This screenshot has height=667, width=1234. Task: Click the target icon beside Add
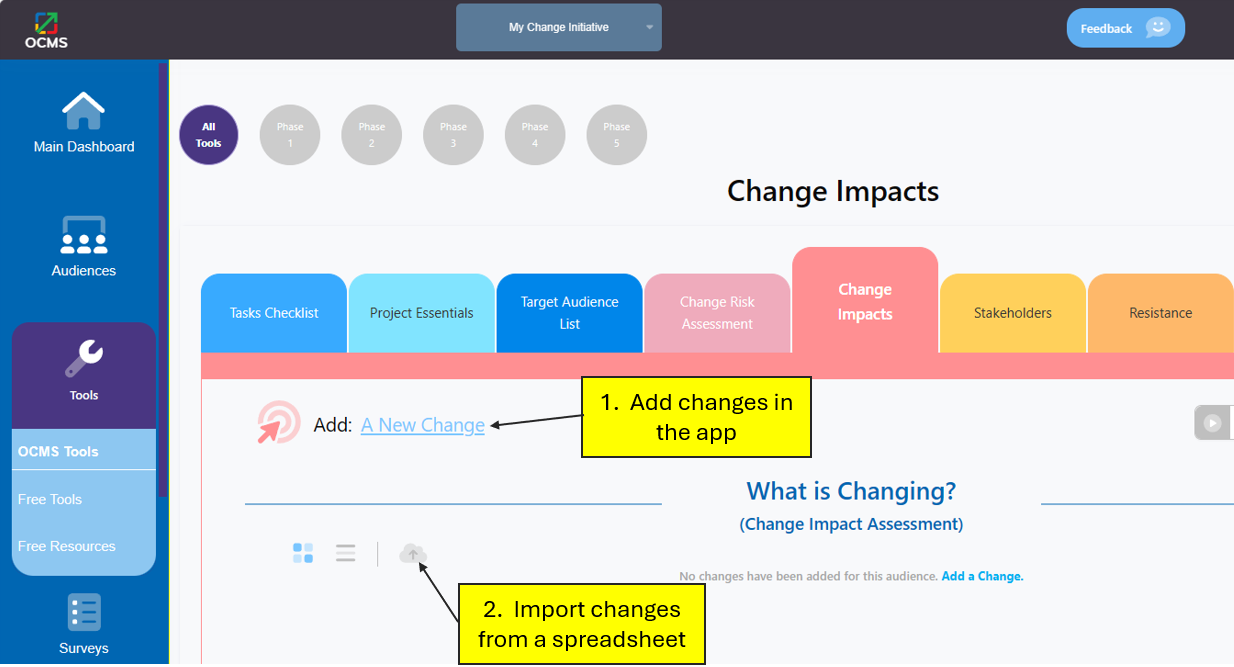(278, 423)
